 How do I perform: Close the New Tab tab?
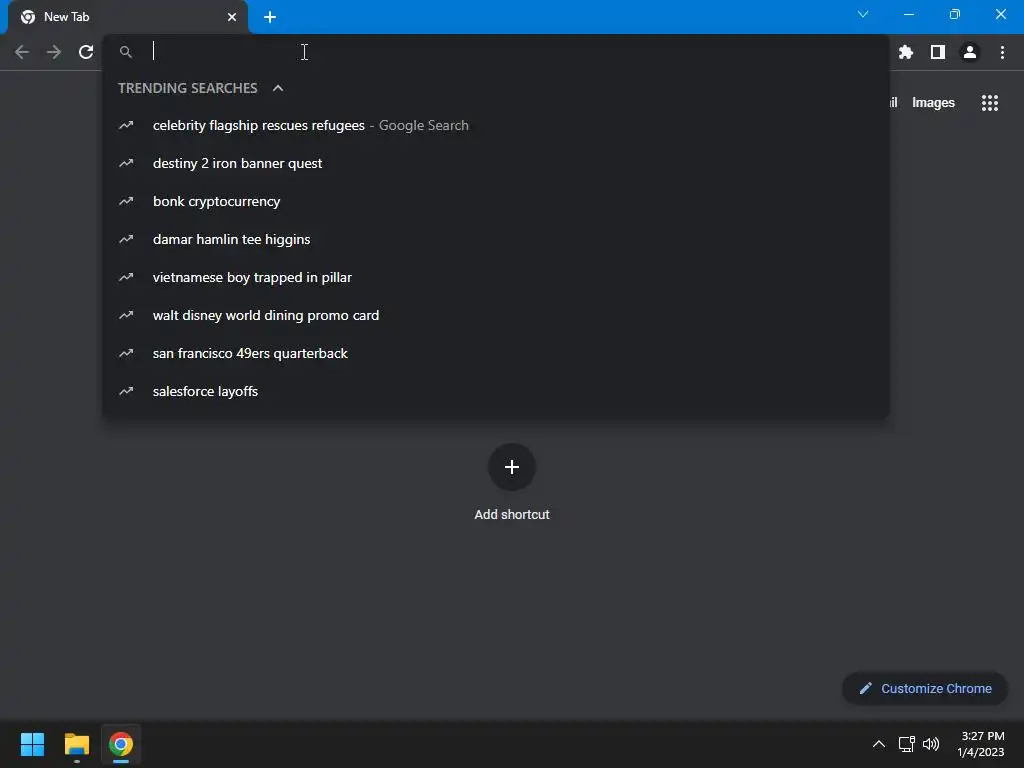(x=232, y=17)
